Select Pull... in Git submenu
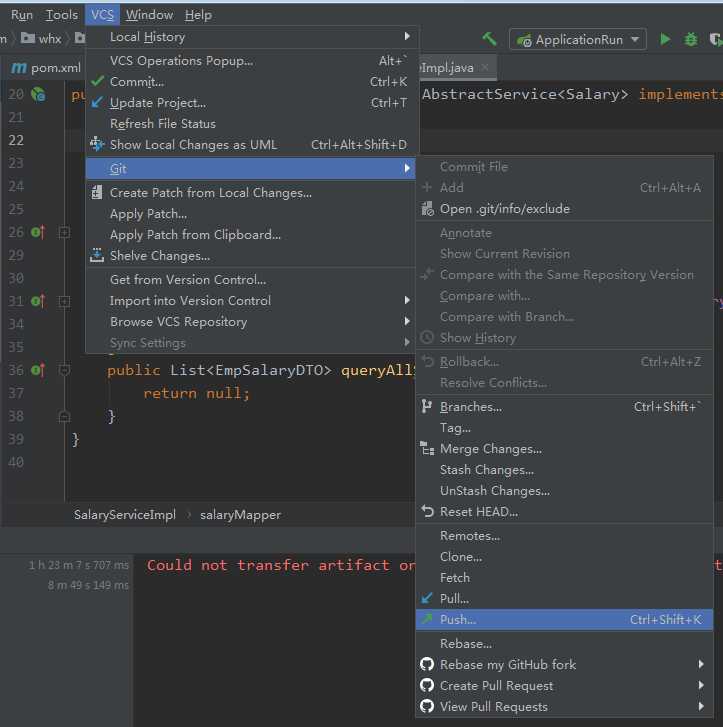The width and height of the screenshot is (723, 727). tap(564, 599)
